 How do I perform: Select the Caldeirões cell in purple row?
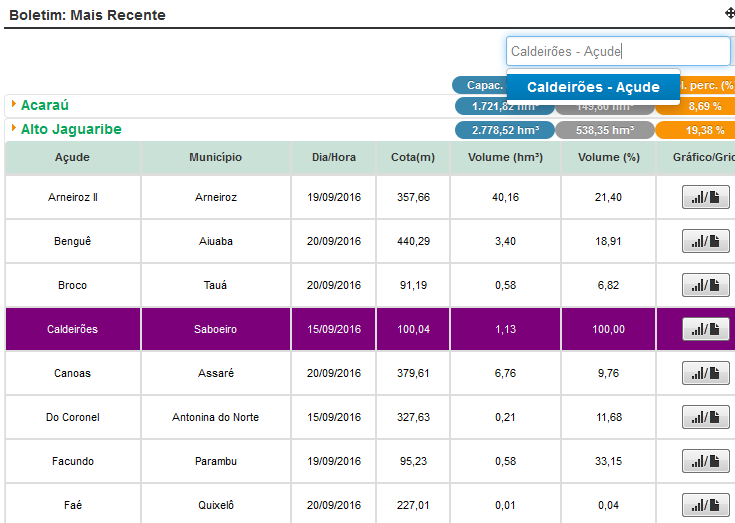pos(72,329)
